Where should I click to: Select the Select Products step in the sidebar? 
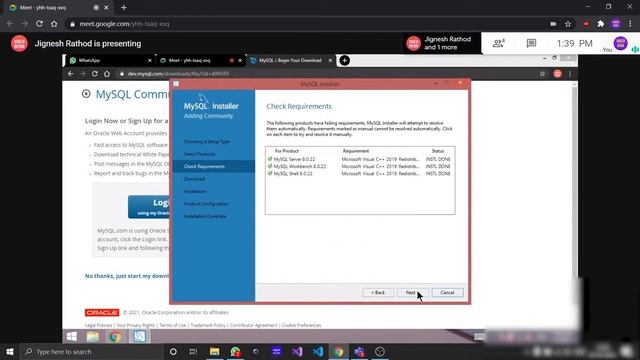(x=199, y=154)
